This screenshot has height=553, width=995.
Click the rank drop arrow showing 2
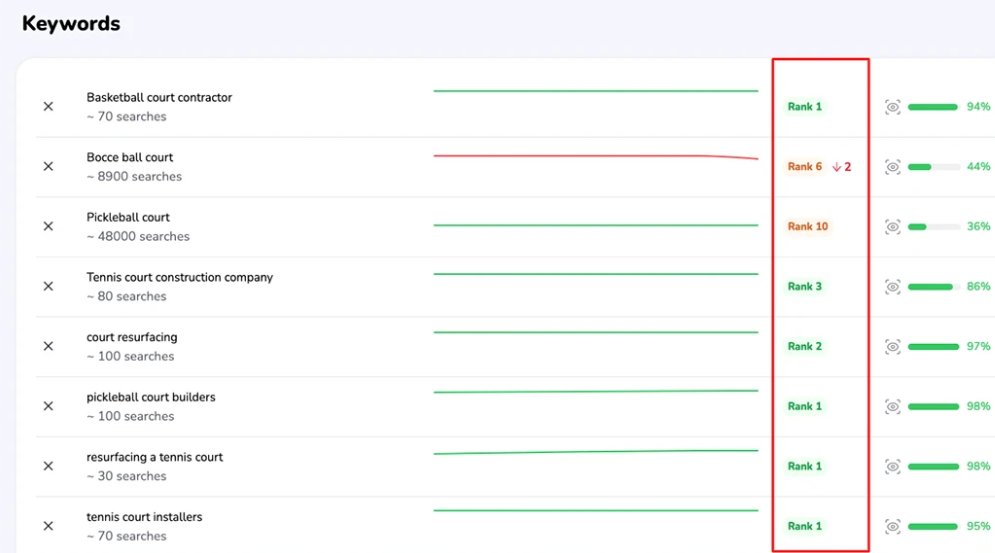[x=842, y=167]
